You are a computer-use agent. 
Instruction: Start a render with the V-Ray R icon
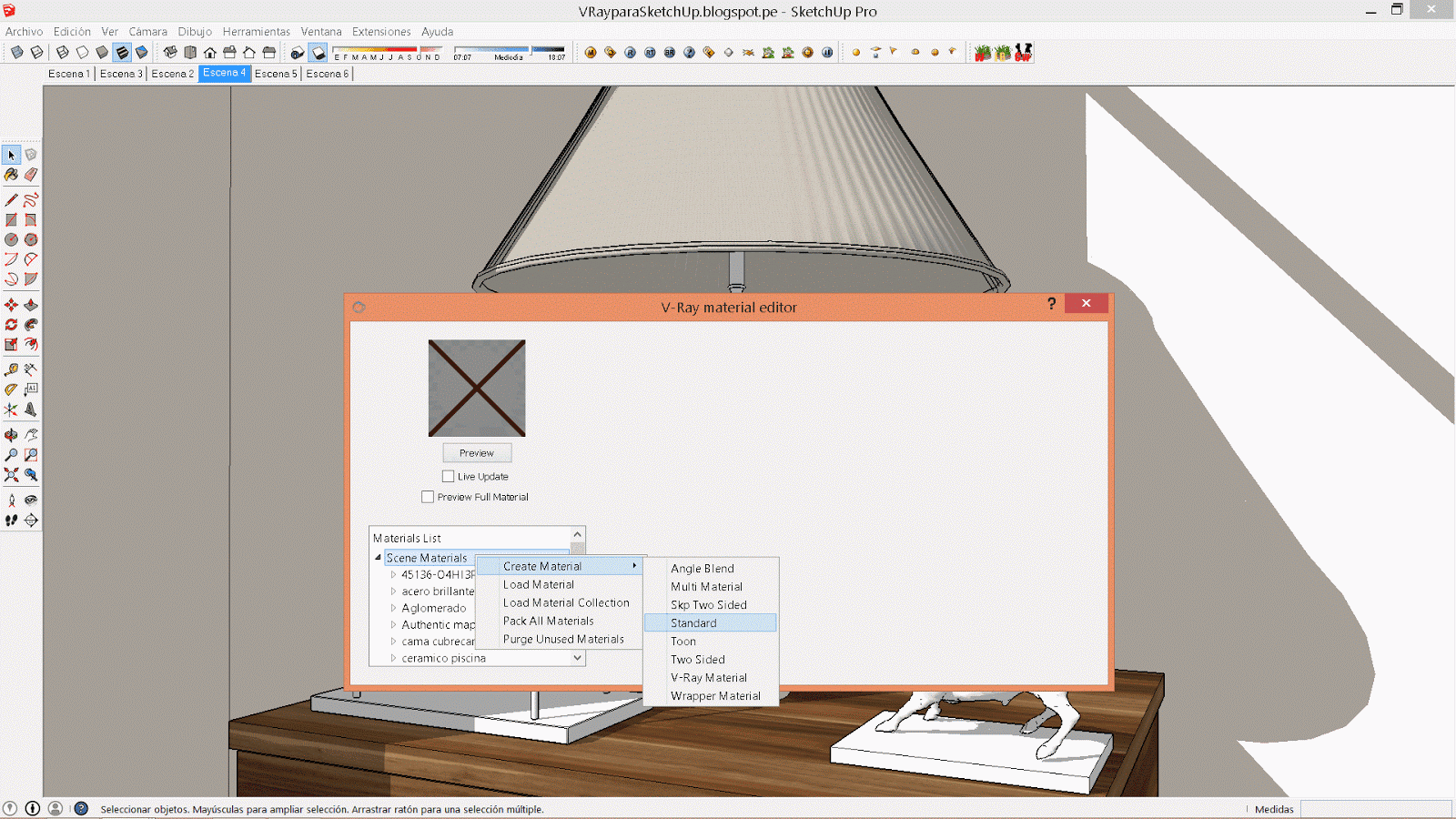coord(630,52)
